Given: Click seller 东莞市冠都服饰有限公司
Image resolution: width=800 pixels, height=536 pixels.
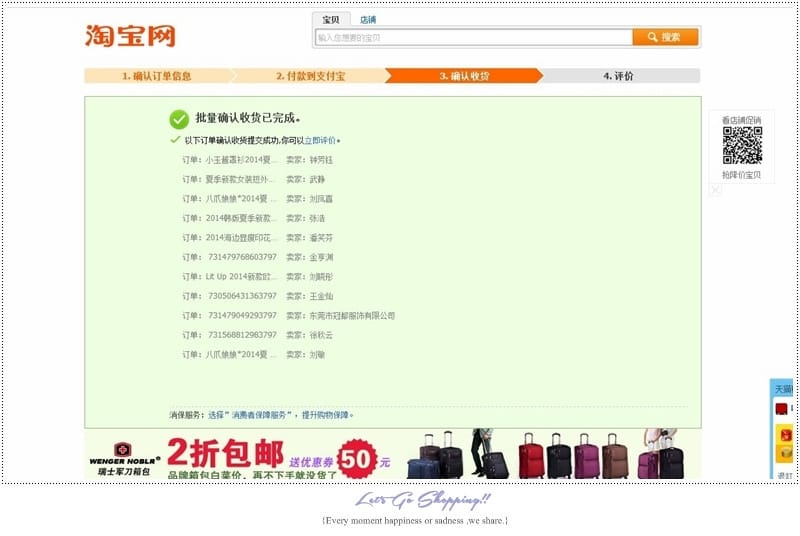Looking at the screenshot, I should (x=352, y=315).
